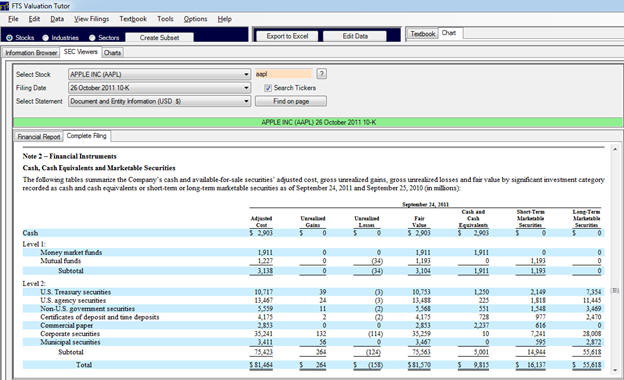
Task: Click the Total row label
Action: pos(84,365)
